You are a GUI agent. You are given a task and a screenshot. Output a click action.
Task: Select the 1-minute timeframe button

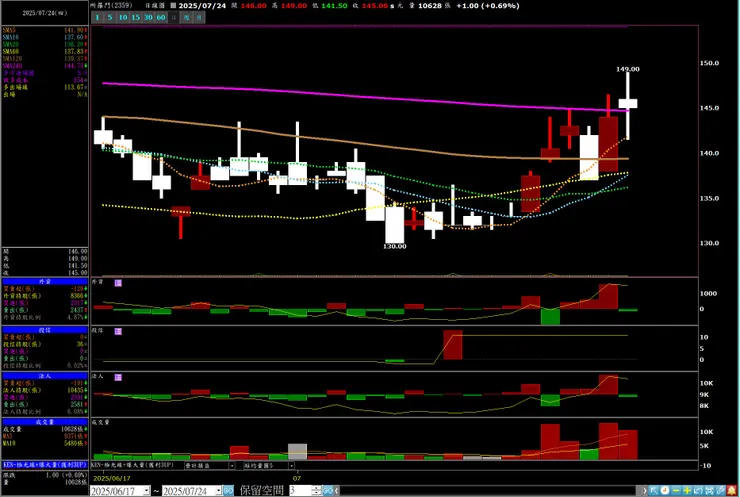[x=97, y=17]
